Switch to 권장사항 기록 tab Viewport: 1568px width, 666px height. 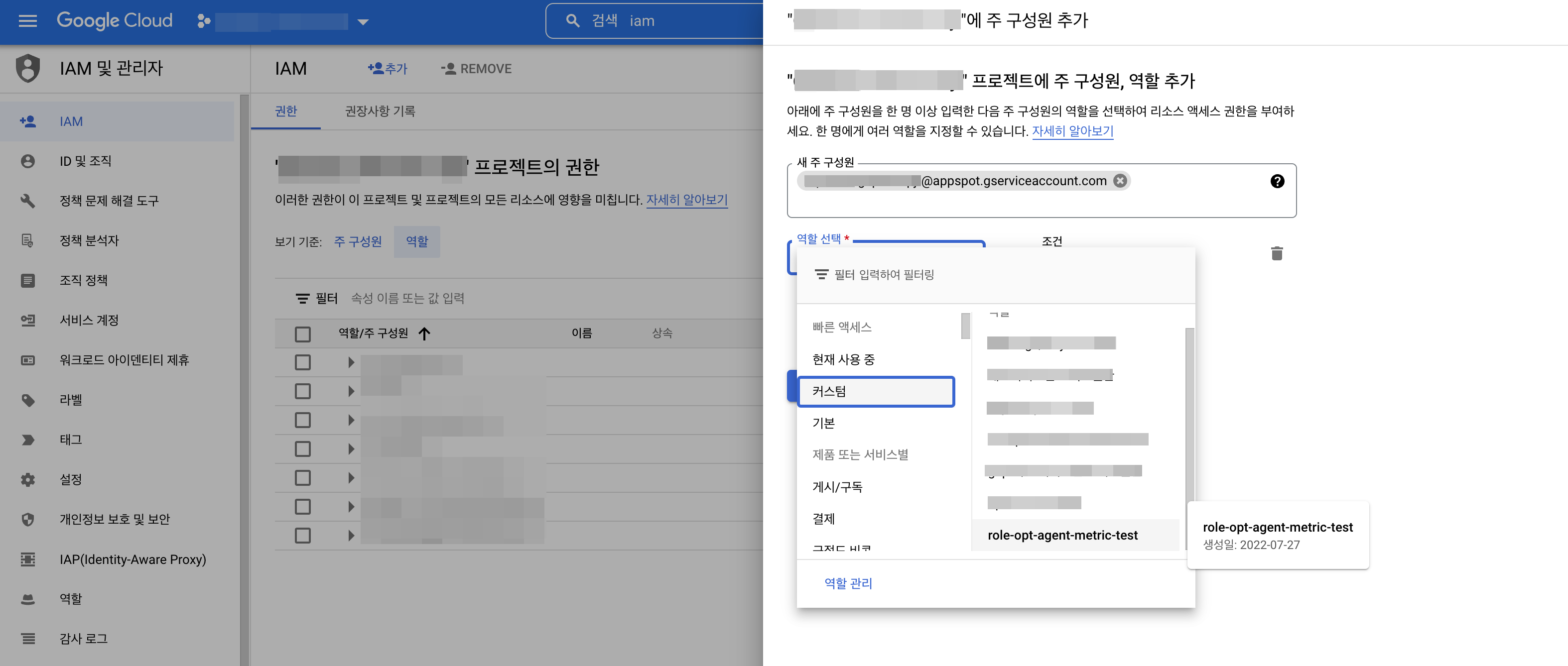380,111
